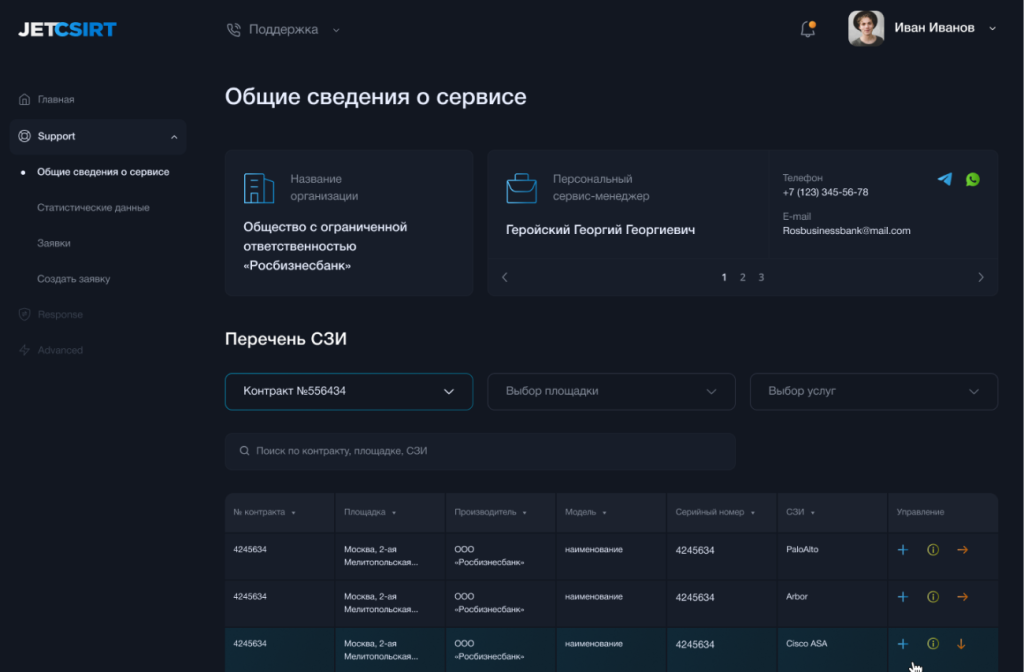Viewport: 1024px width, 672px height.
Task: Go to manager page 2
Action: click(742, 277)
